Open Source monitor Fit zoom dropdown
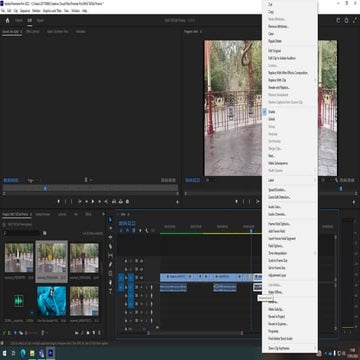The width and height of the screenshot is (360, 360). tap(34, 180)
